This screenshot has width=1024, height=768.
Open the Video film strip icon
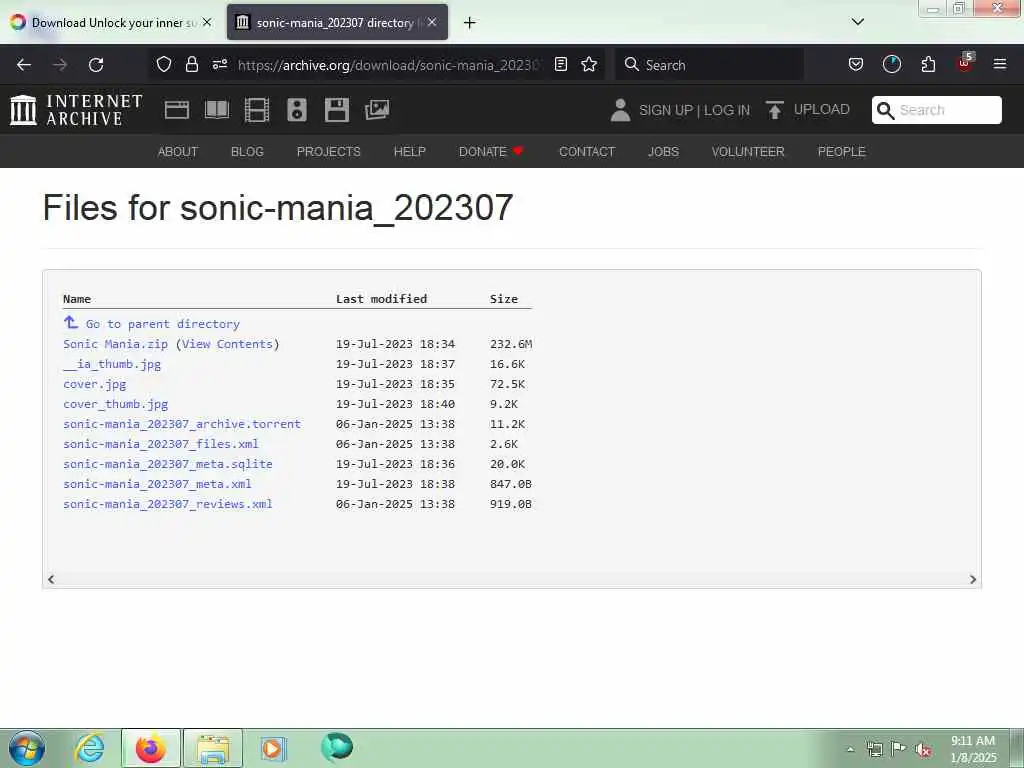tap(257, 110)
